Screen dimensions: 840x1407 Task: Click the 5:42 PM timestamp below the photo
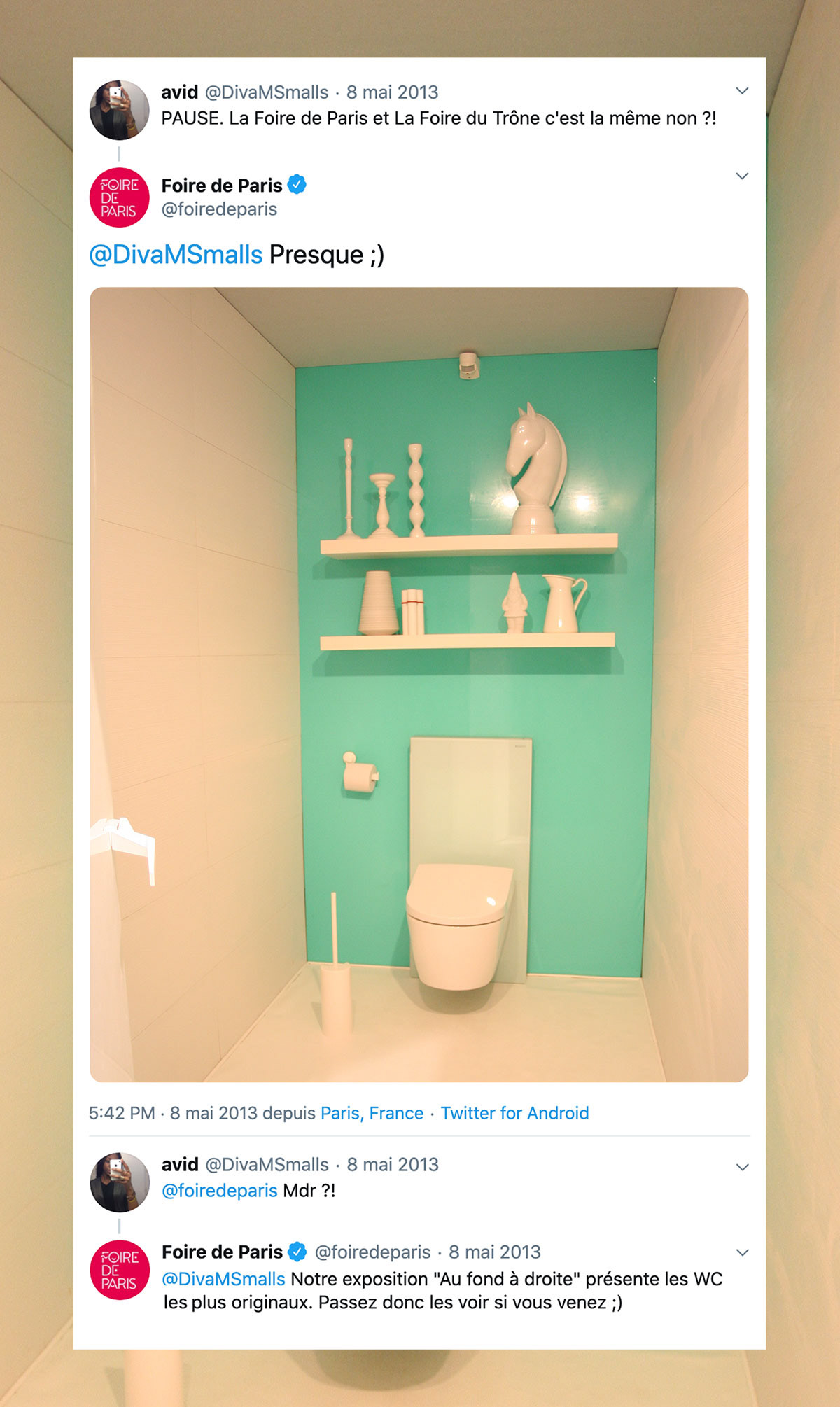coord(122,1113)
